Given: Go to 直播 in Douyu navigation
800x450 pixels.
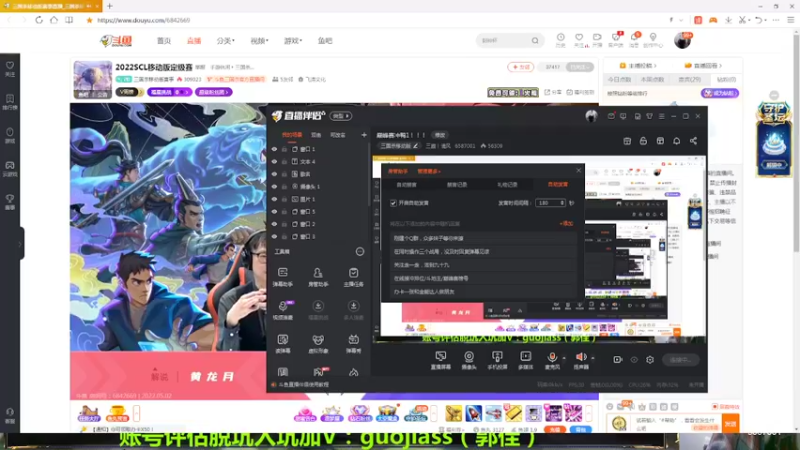Looking at the screenshot, I should point(194,40).
